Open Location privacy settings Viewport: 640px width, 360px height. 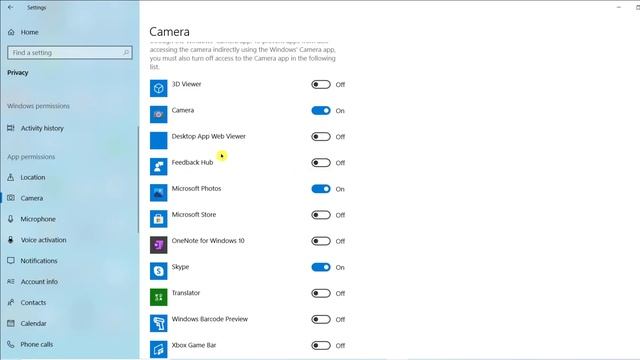pyautogui.click(x=69, y=178)
